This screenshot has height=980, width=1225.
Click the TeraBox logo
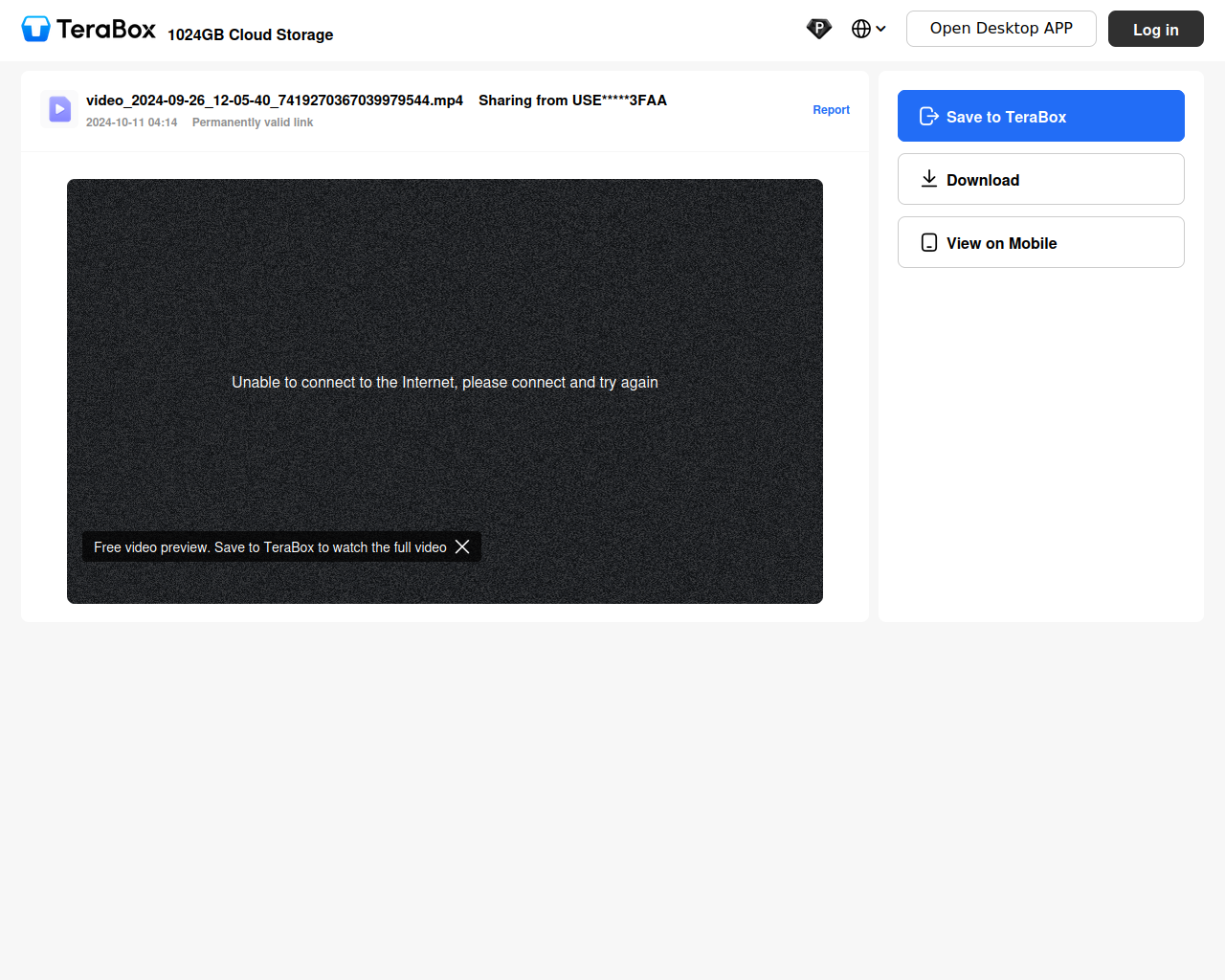(x=88, y=30)
